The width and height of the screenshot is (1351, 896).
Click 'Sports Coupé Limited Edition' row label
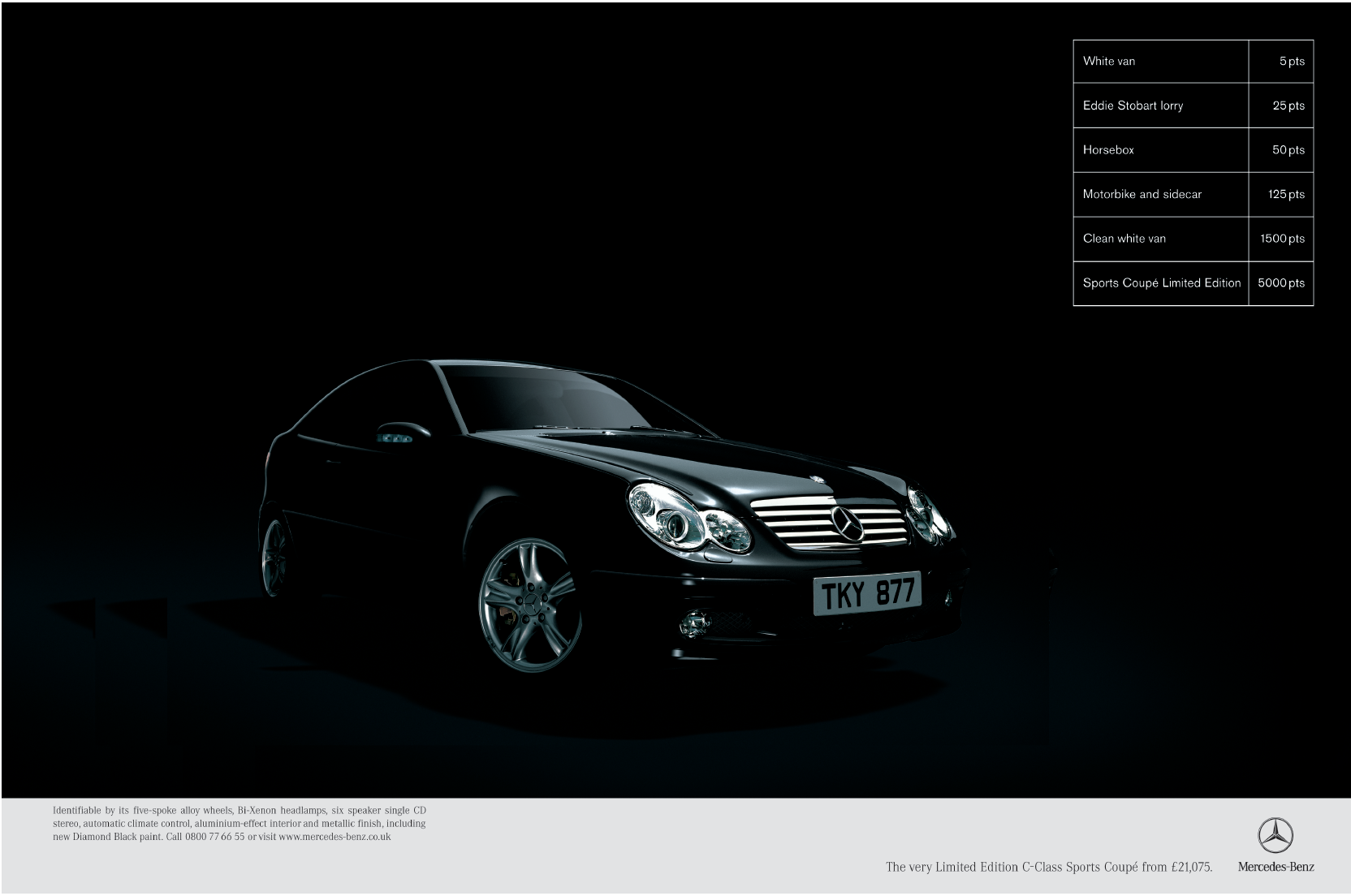(x=1162, y=282)
